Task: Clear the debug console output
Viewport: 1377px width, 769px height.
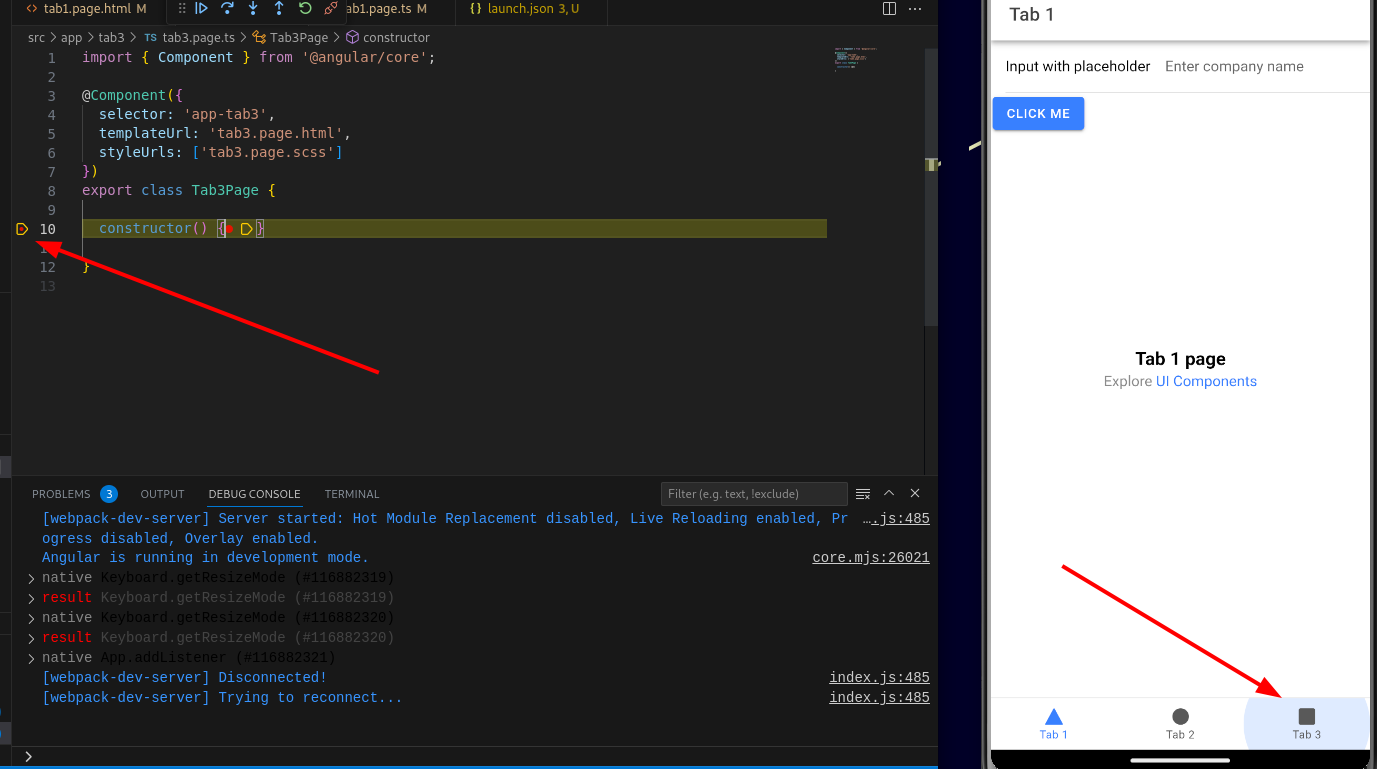Action: click(x=863, y=494)
